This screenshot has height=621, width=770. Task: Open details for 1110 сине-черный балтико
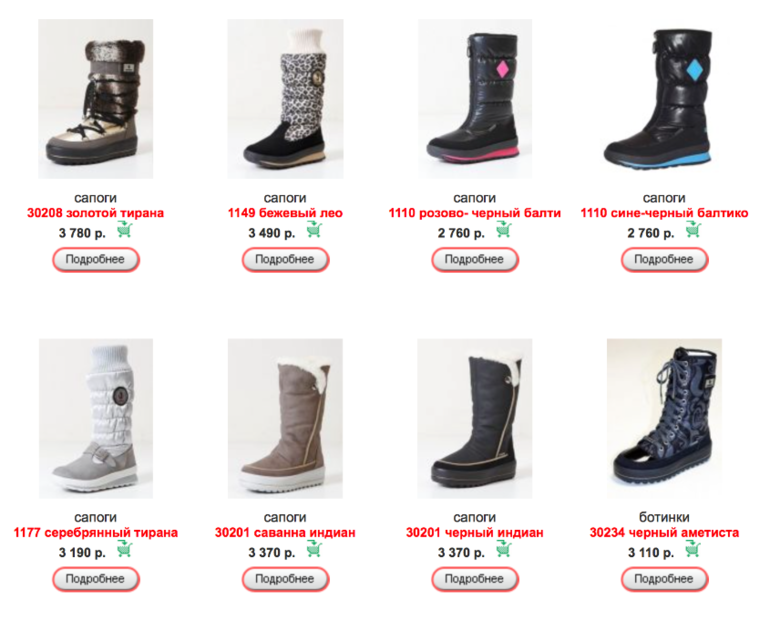[664, 260]
